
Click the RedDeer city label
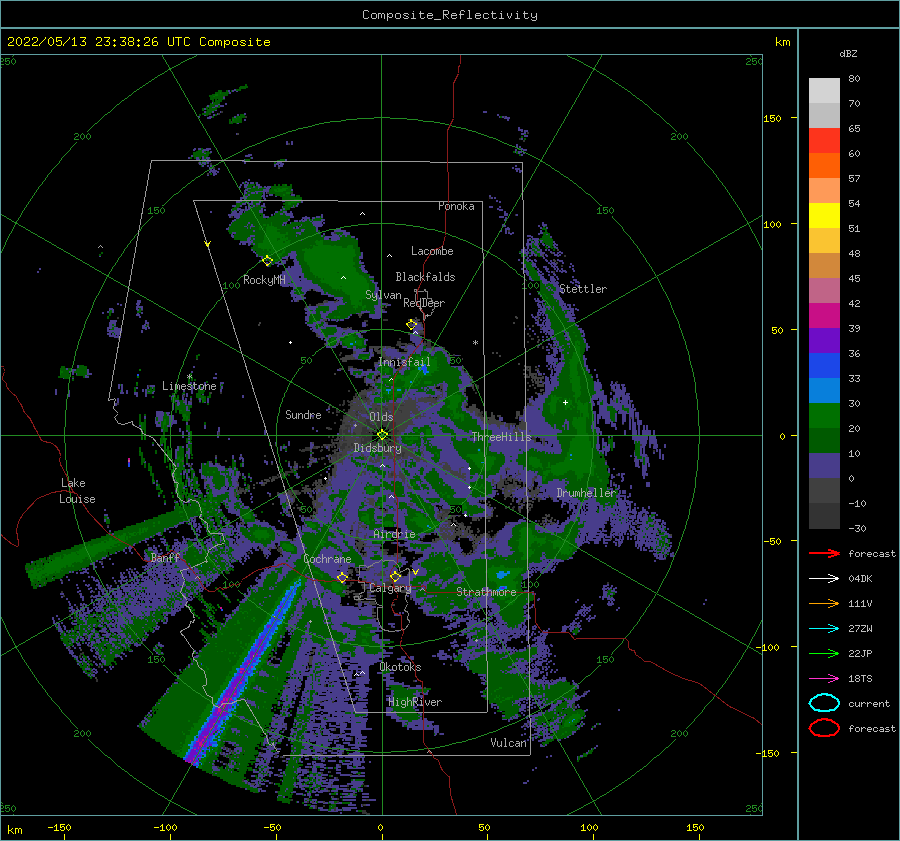(424, 303)
